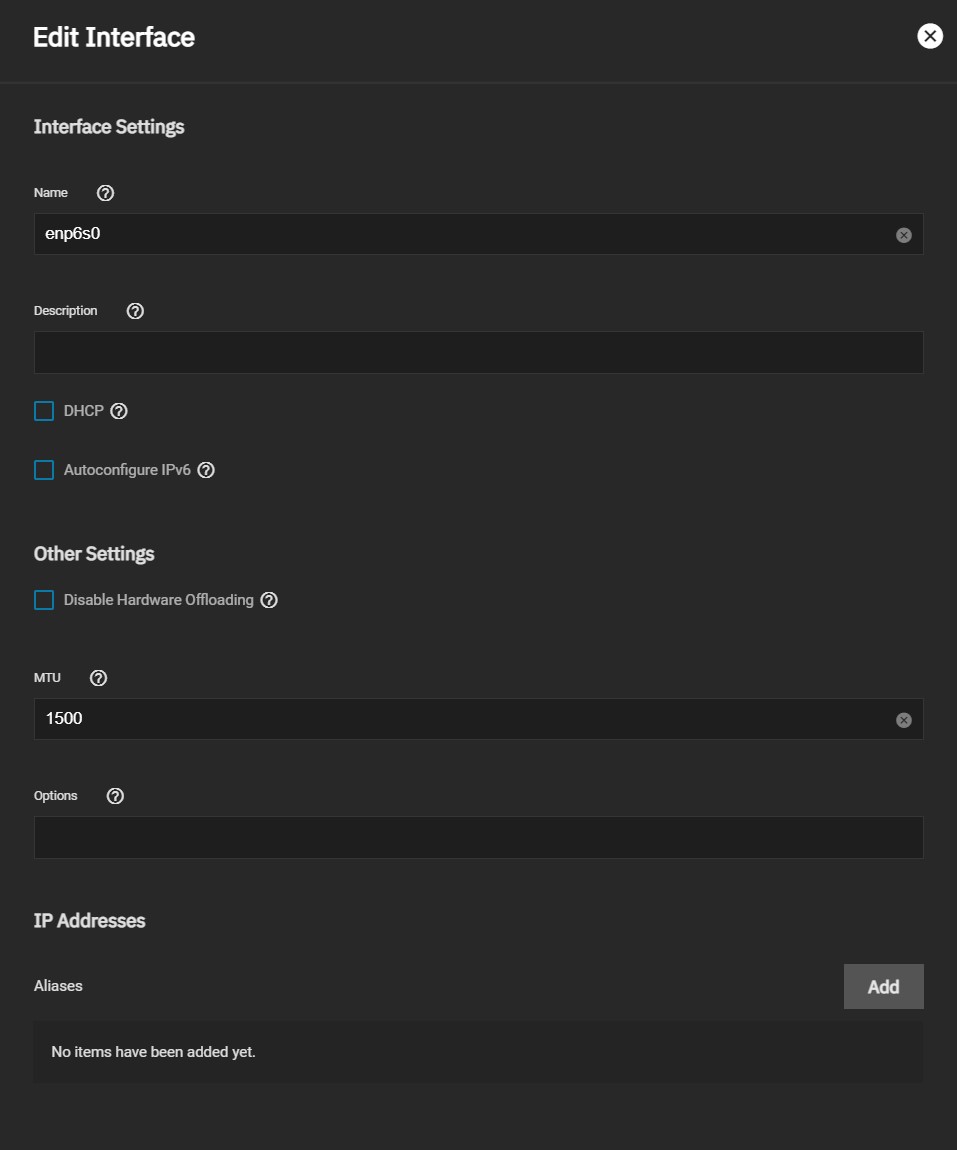The height and width of the screenshot is (1150, 957).
Task: Clear the Name field with its X icon
Action: point(903,235)
